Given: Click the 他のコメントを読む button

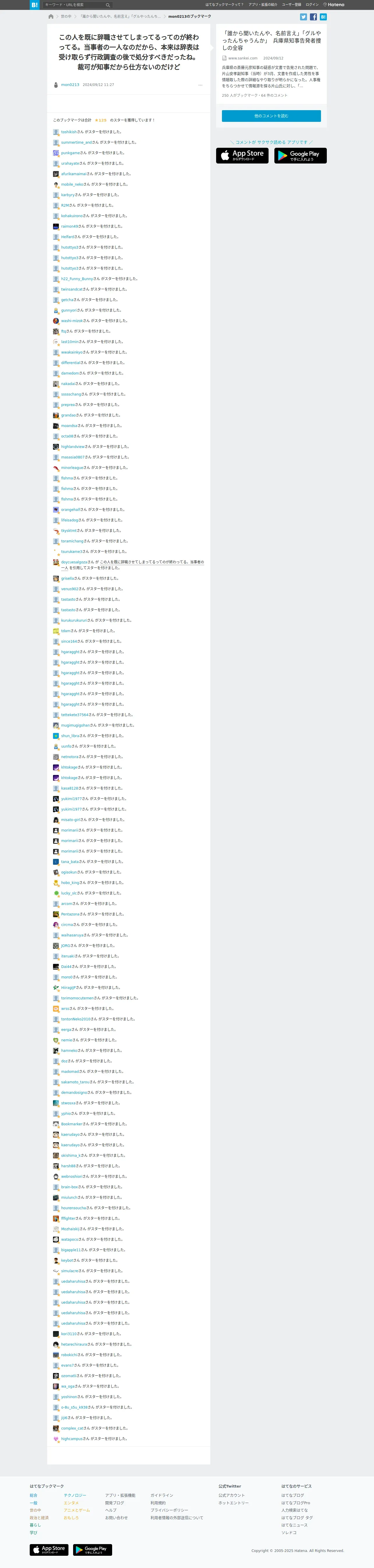Looking at the screenshot, I should 271,116.
